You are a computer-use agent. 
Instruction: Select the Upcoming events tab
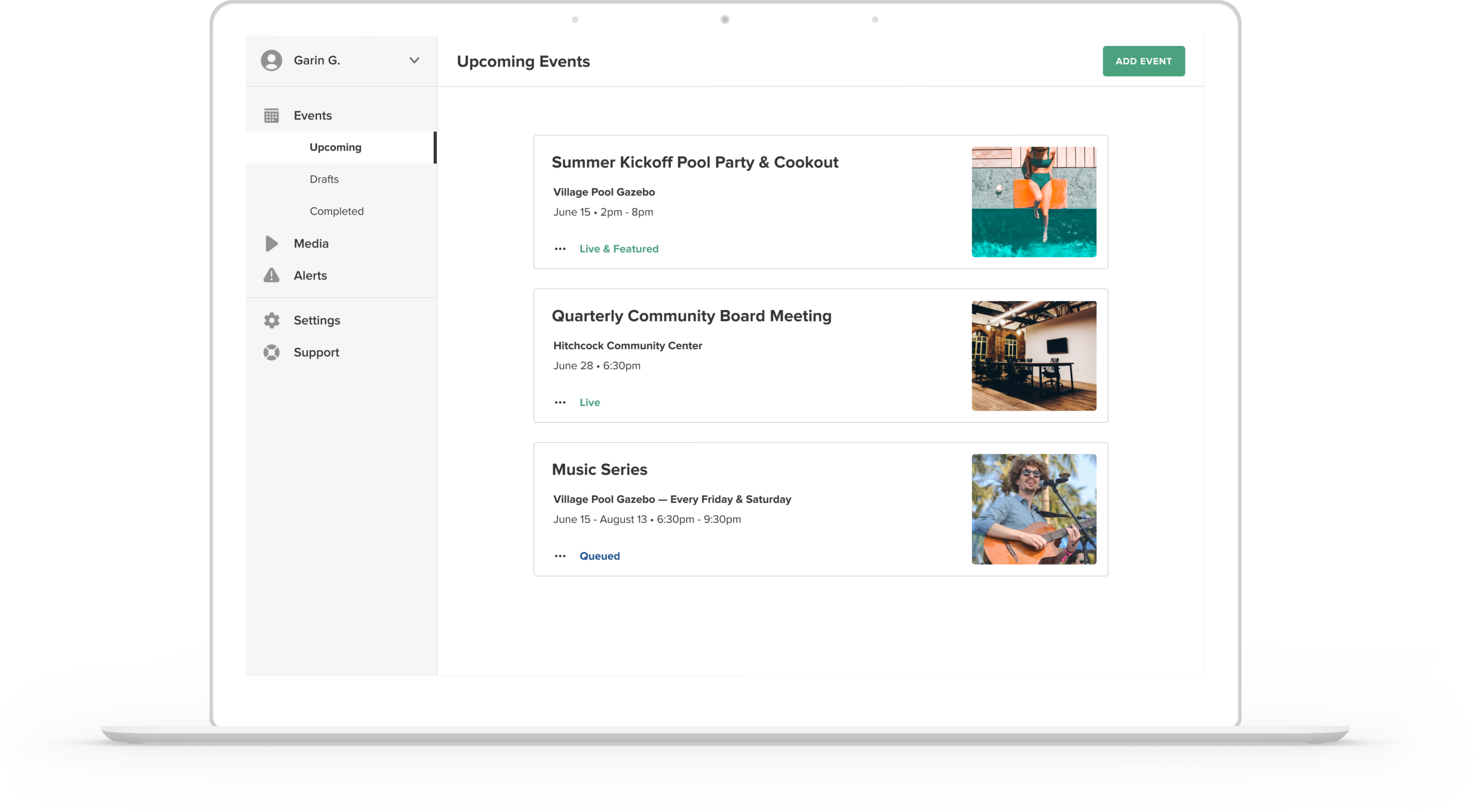click(335, 147)
